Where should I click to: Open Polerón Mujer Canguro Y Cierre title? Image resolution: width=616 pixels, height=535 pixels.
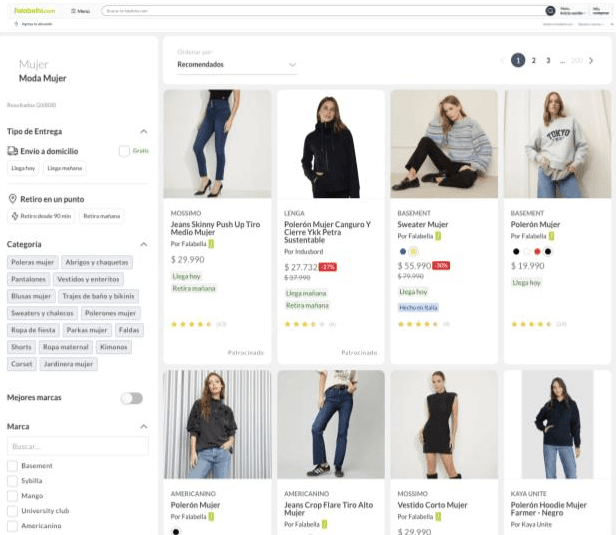click(x=327, y=232)
